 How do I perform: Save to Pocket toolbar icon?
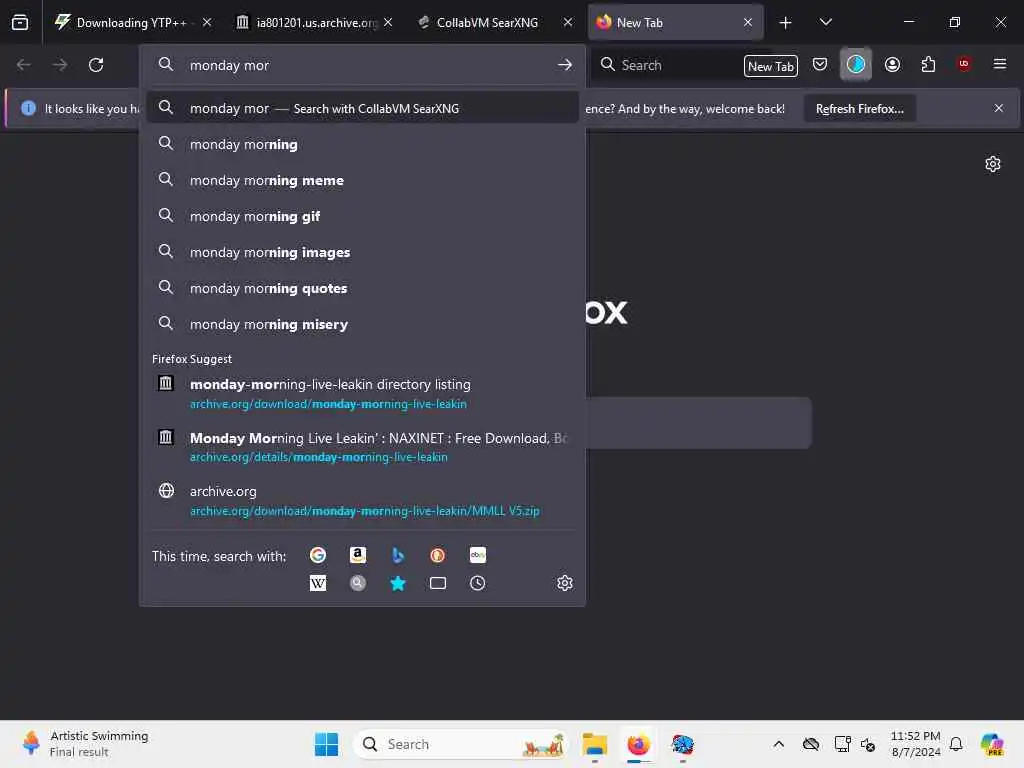tap(820, 65)
